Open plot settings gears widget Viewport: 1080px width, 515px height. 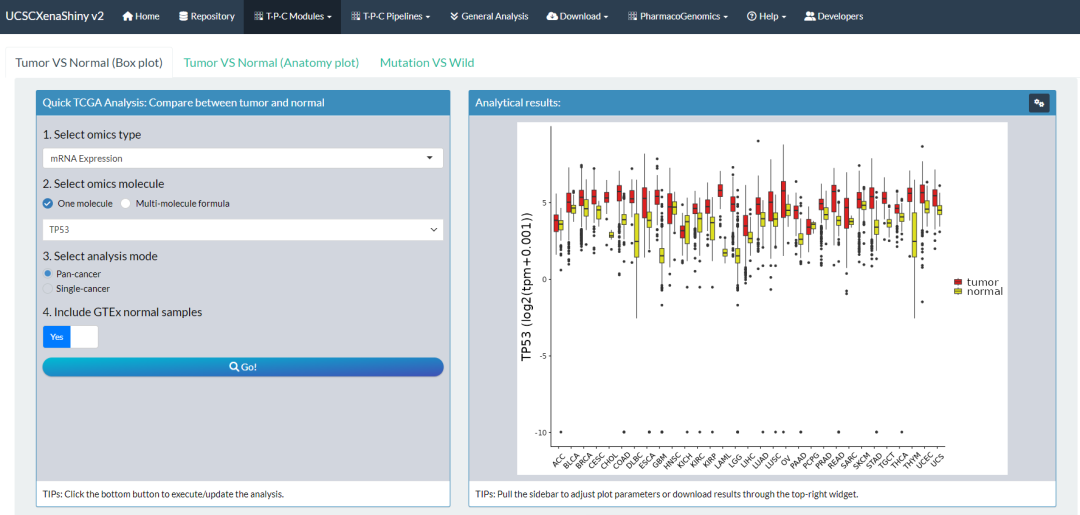click(1039, 103)
